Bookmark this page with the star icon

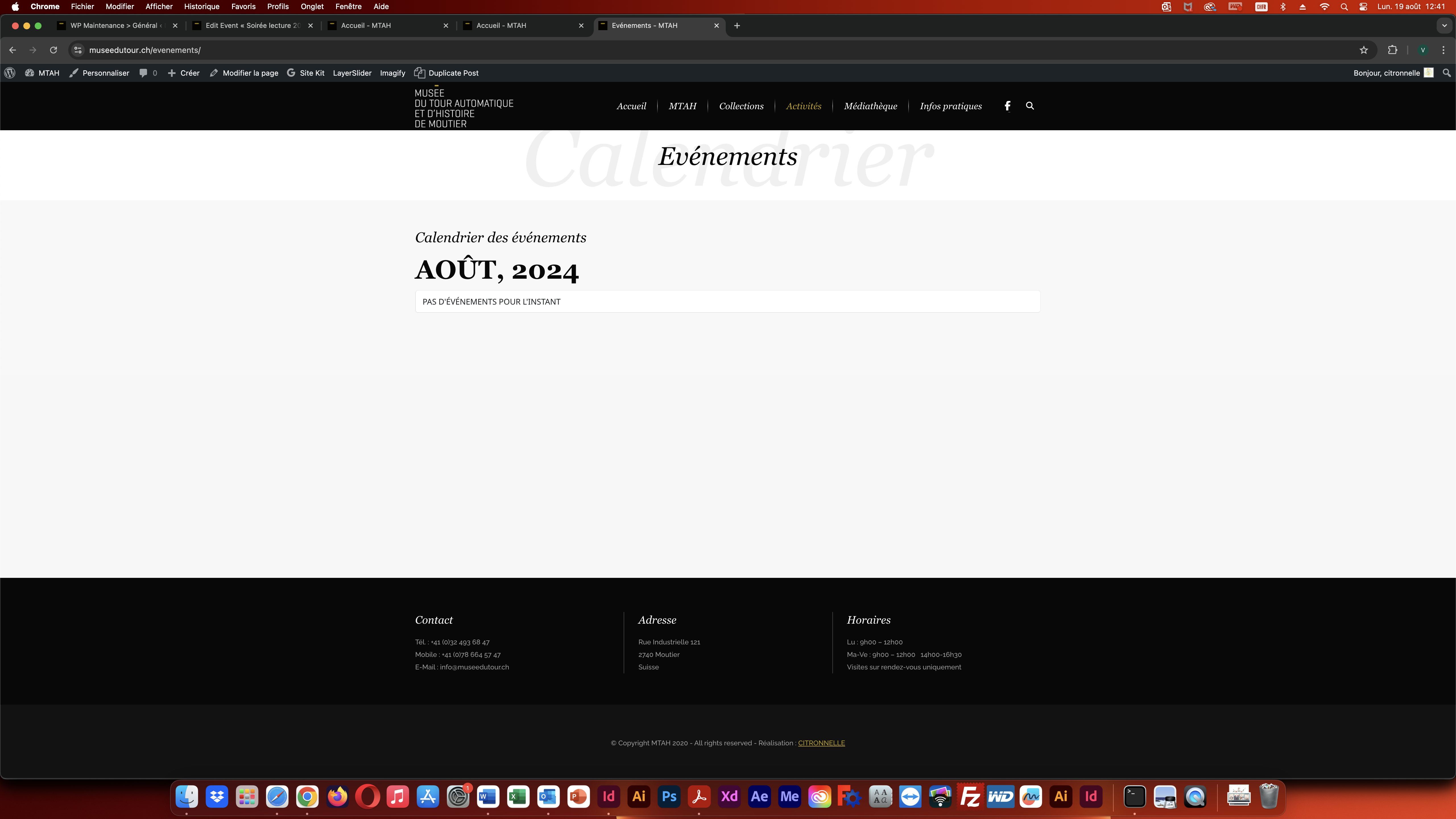1364,50
